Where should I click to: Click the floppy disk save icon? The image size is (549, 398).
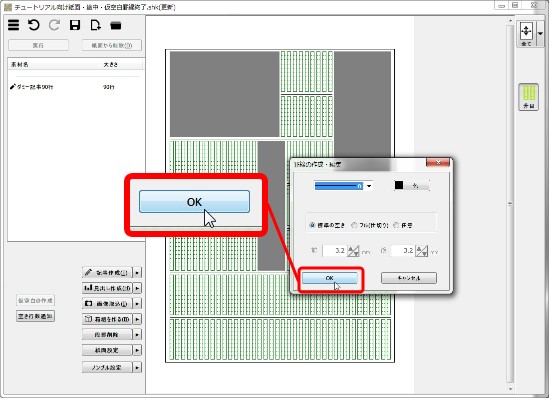tap(75, 25)
